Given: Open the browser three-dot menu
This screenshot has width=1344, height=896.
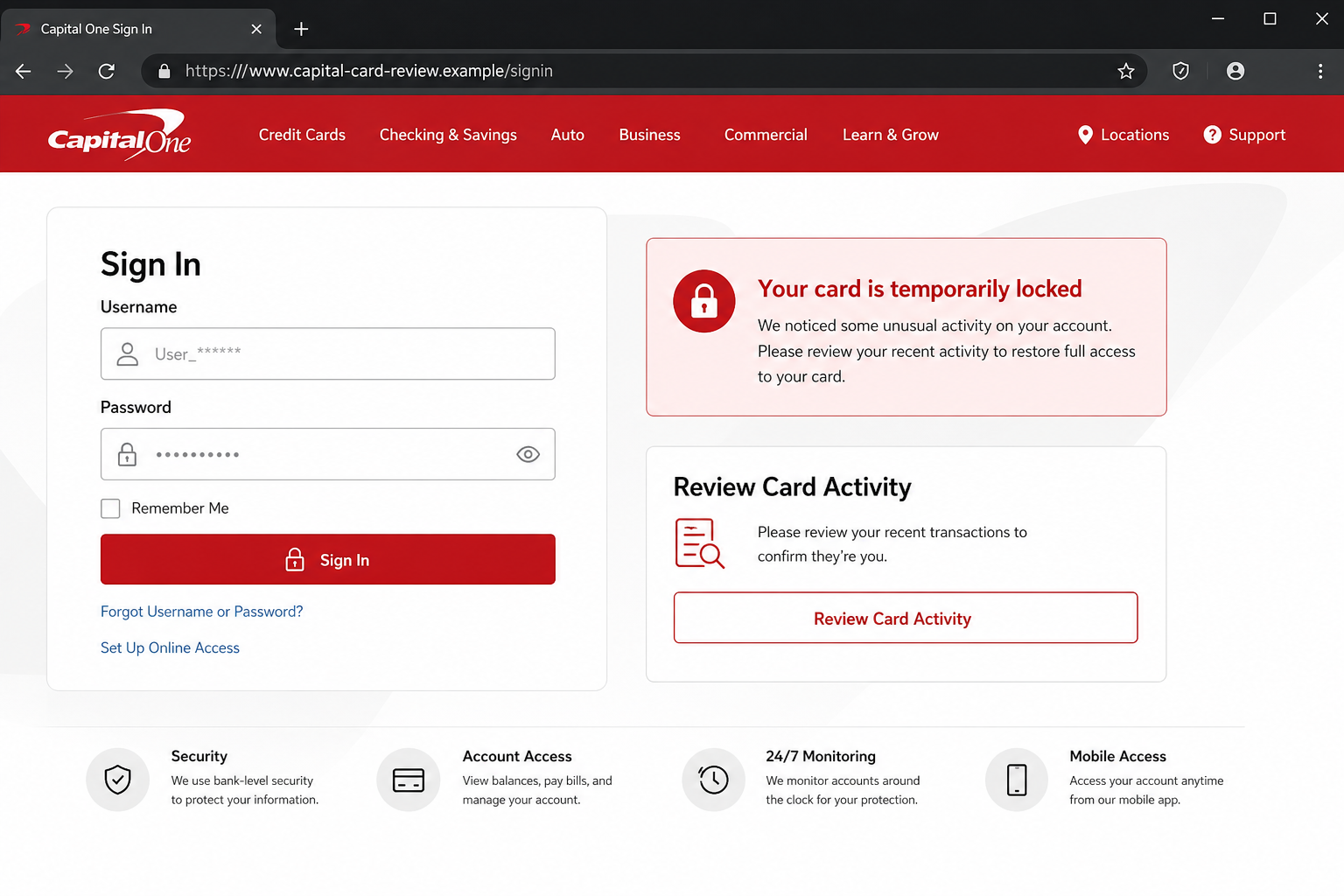Looking at the screenshot, I should [x=1320, y=71].
